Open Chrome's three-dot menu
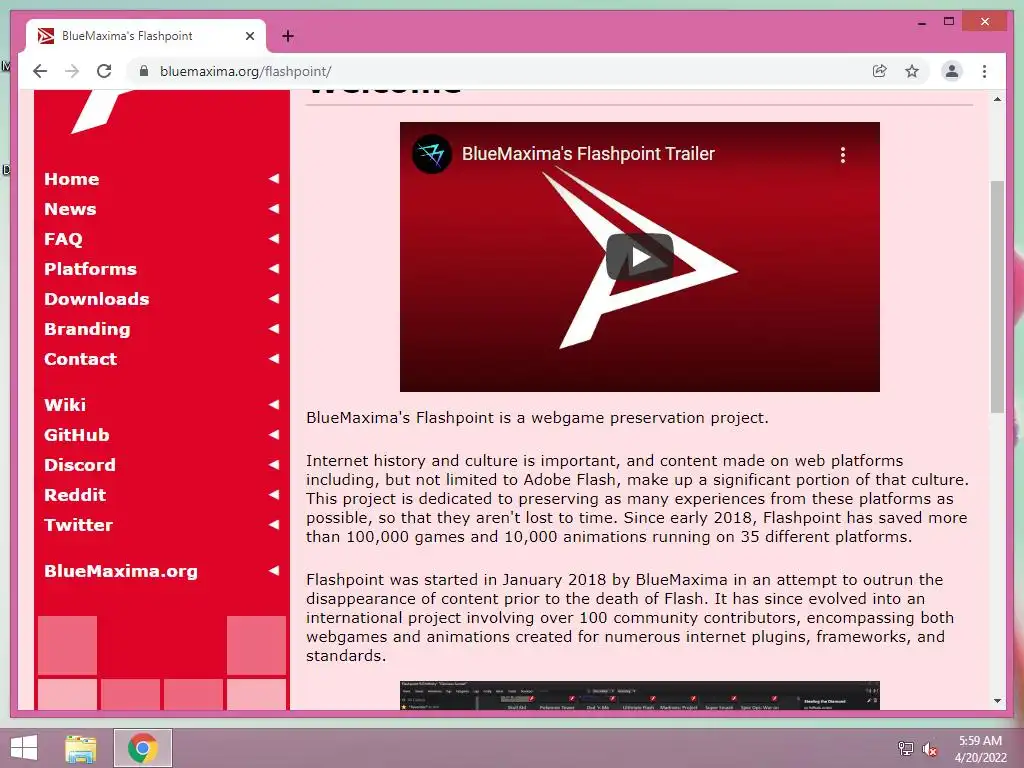 [984, 71]
